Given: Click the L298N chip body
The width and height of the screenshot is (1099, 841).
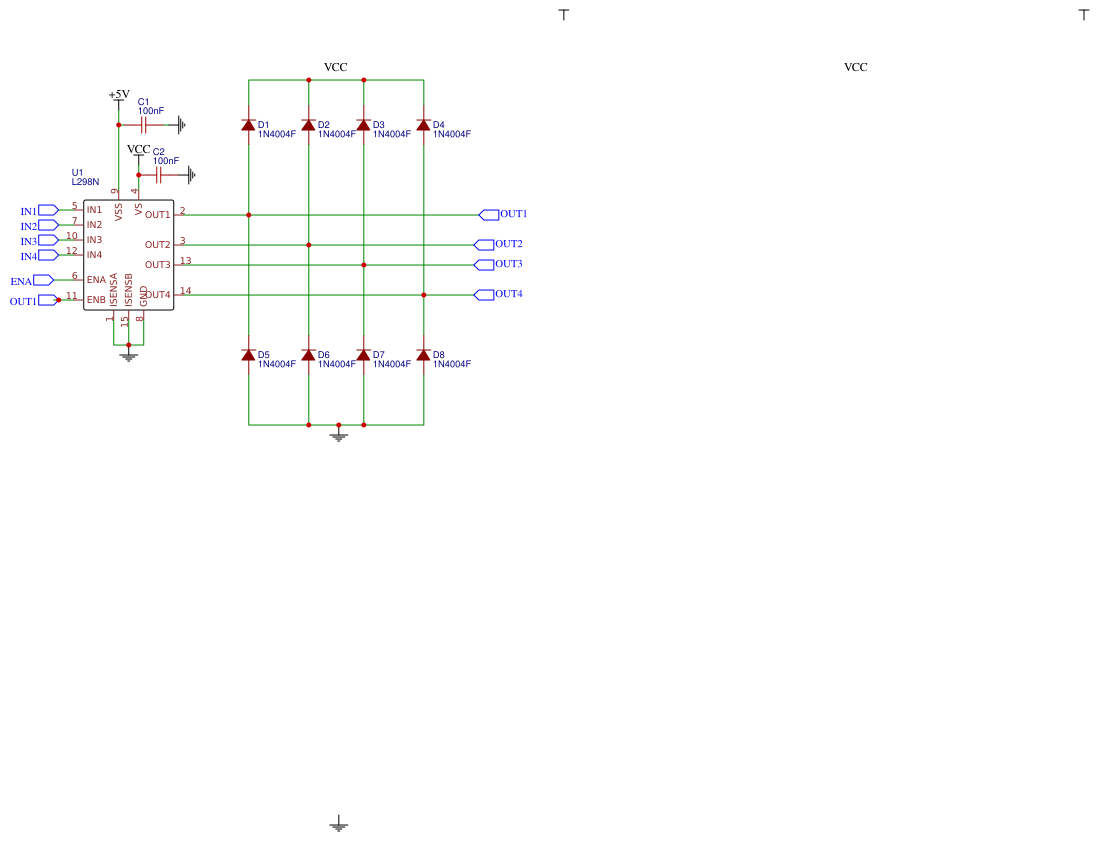Looking at the screenshot, I should click(x=129, y=255).
